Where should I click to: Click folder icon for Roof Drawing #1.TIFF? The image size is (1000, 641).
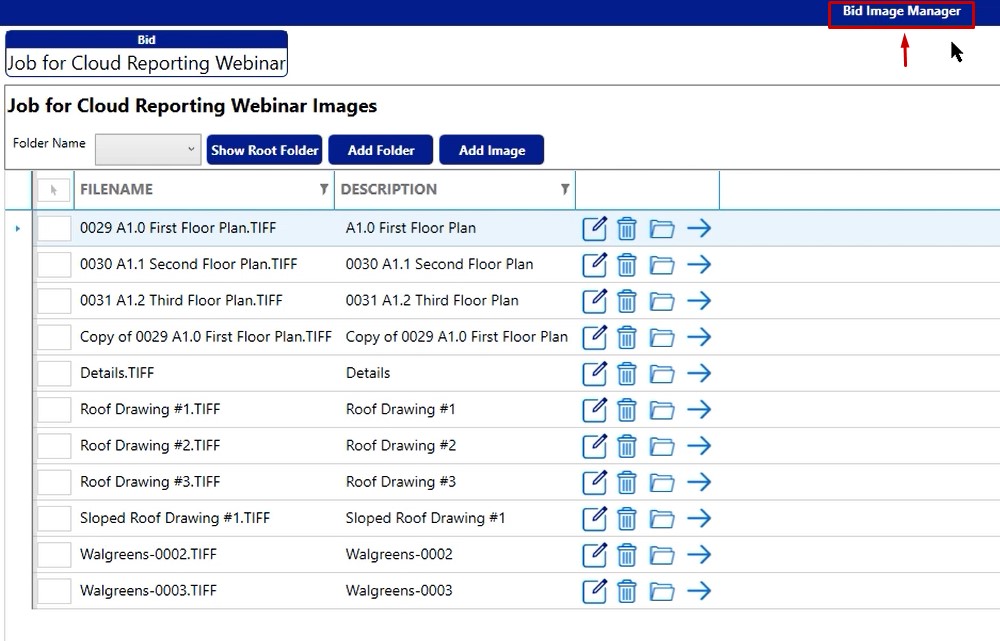(x=661, y=410)
